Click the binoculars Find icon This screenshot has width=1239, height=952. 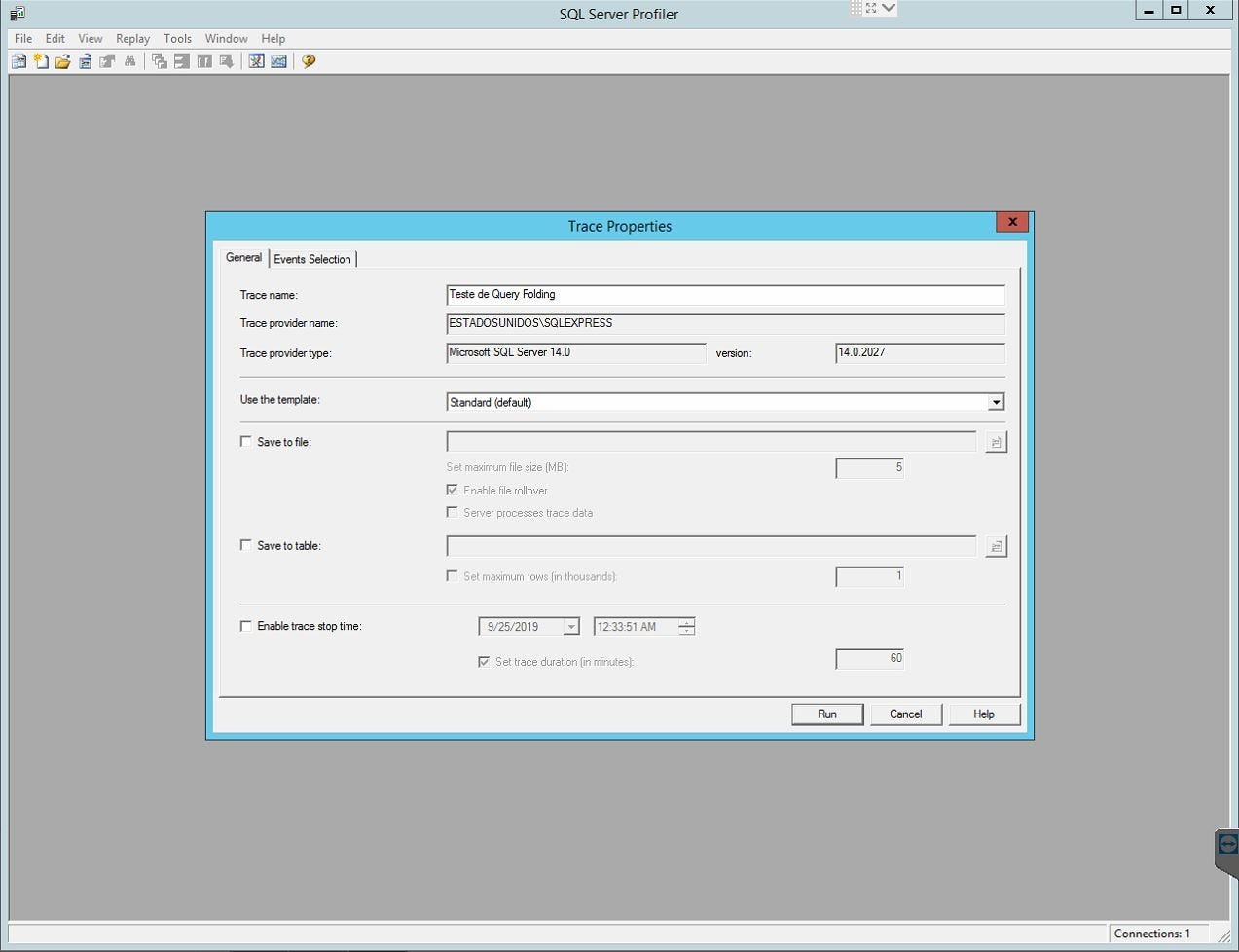coord(129,61)
